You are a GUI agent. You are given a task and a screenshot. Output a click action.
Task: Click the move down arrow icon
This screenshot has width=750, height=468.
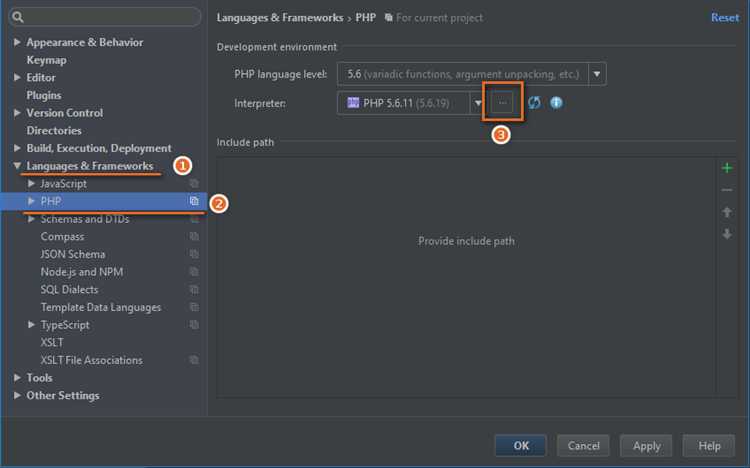pos(727,234)
